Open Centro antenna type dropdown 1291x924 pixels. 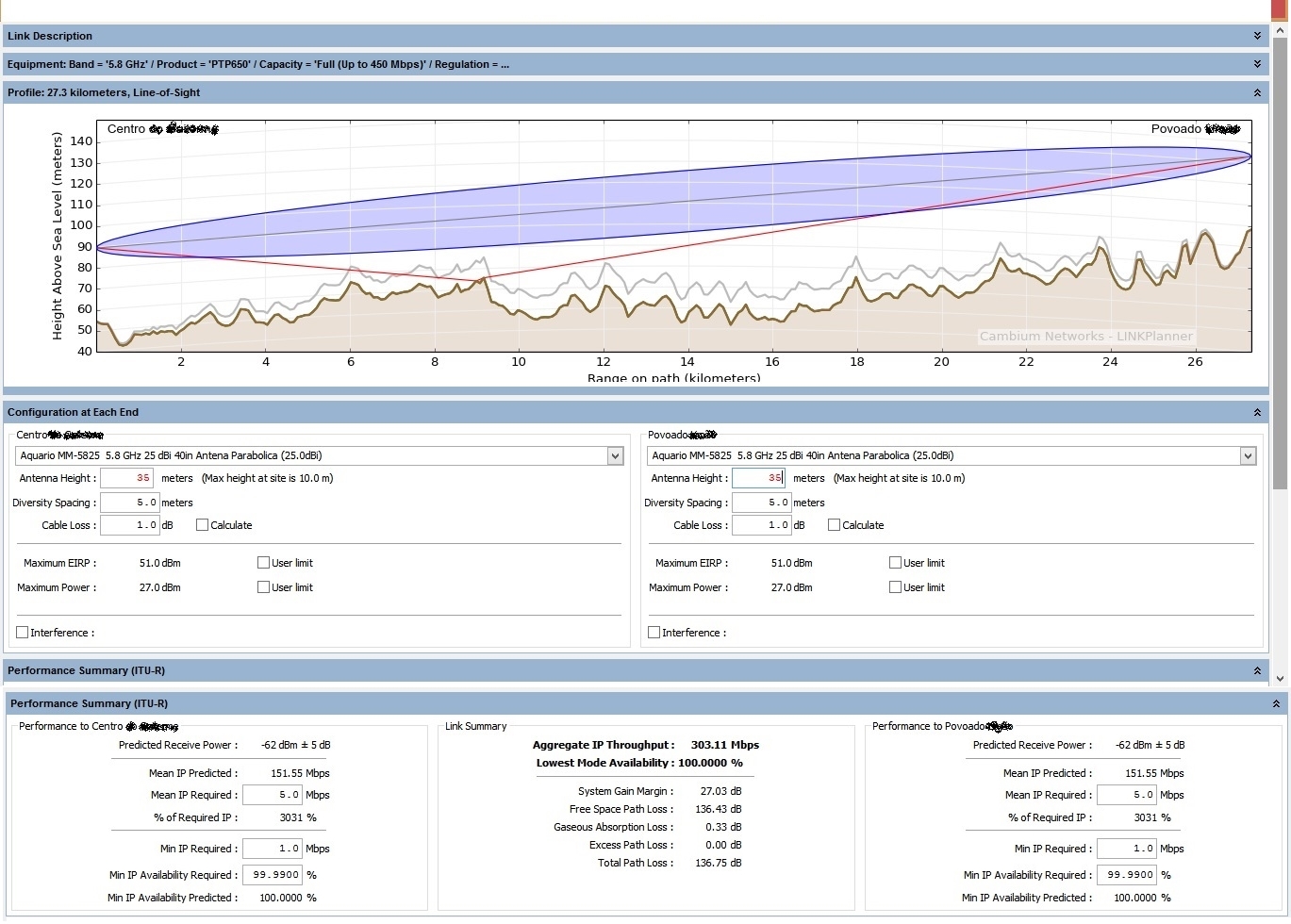[x=615, y=456]
